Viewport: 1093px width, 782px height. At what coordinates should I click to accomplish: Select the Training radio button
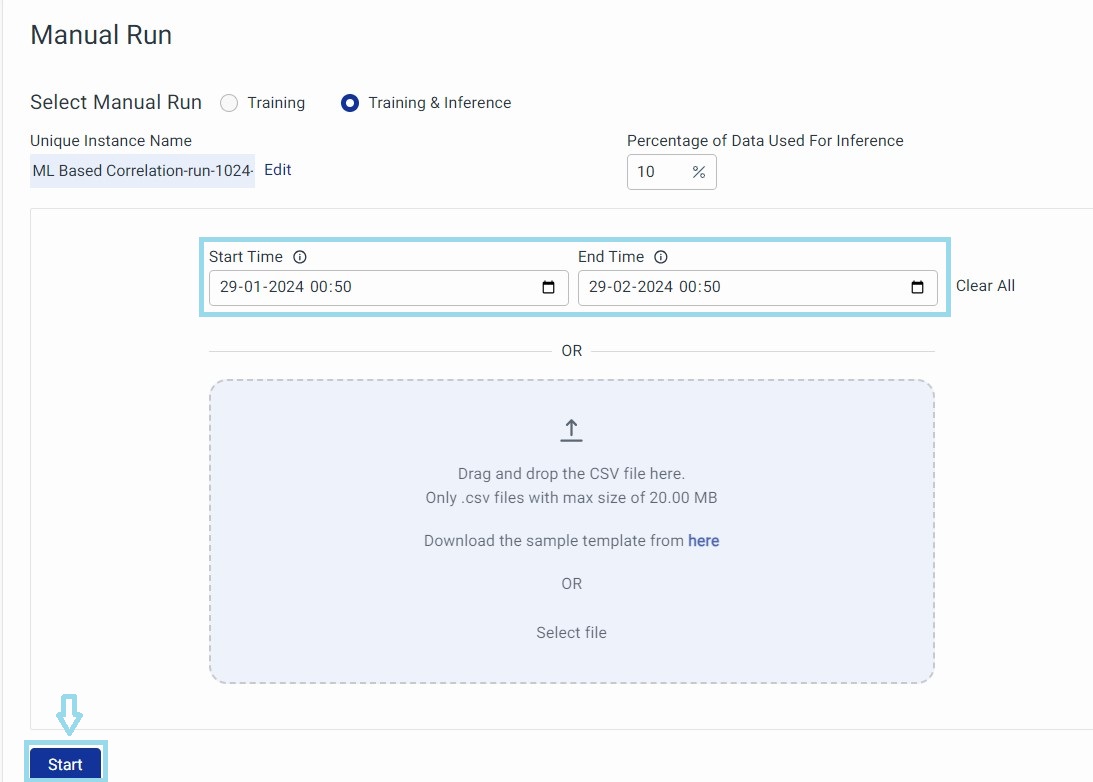229,103
